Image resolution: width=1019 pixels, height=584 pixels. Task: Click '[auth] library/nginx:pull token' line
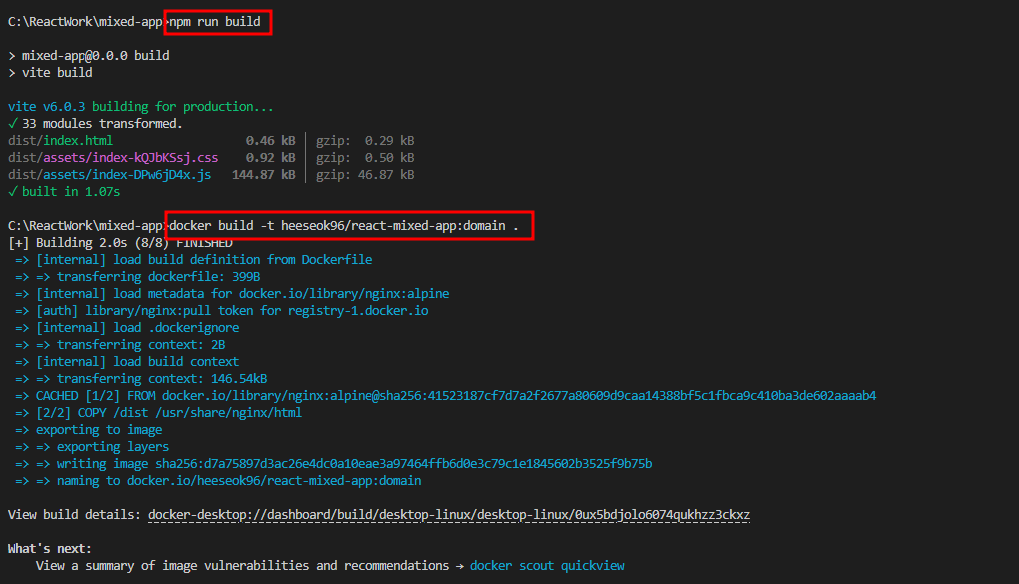point(222,311)
